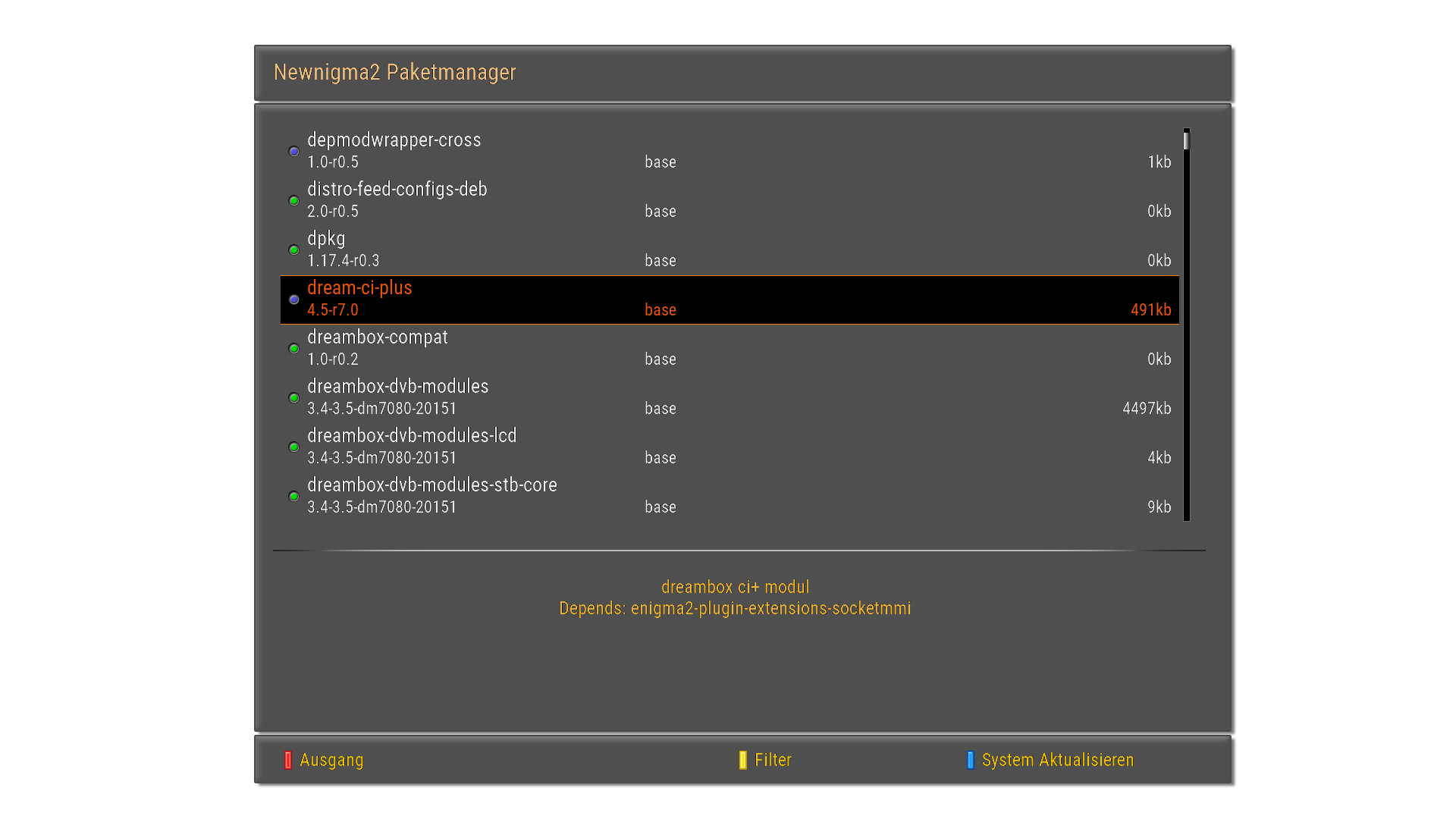The width and height of the screenshot is (1456, 819).
Task: Start System Aktualisieren update
Action: click(x=1057, y=760)
